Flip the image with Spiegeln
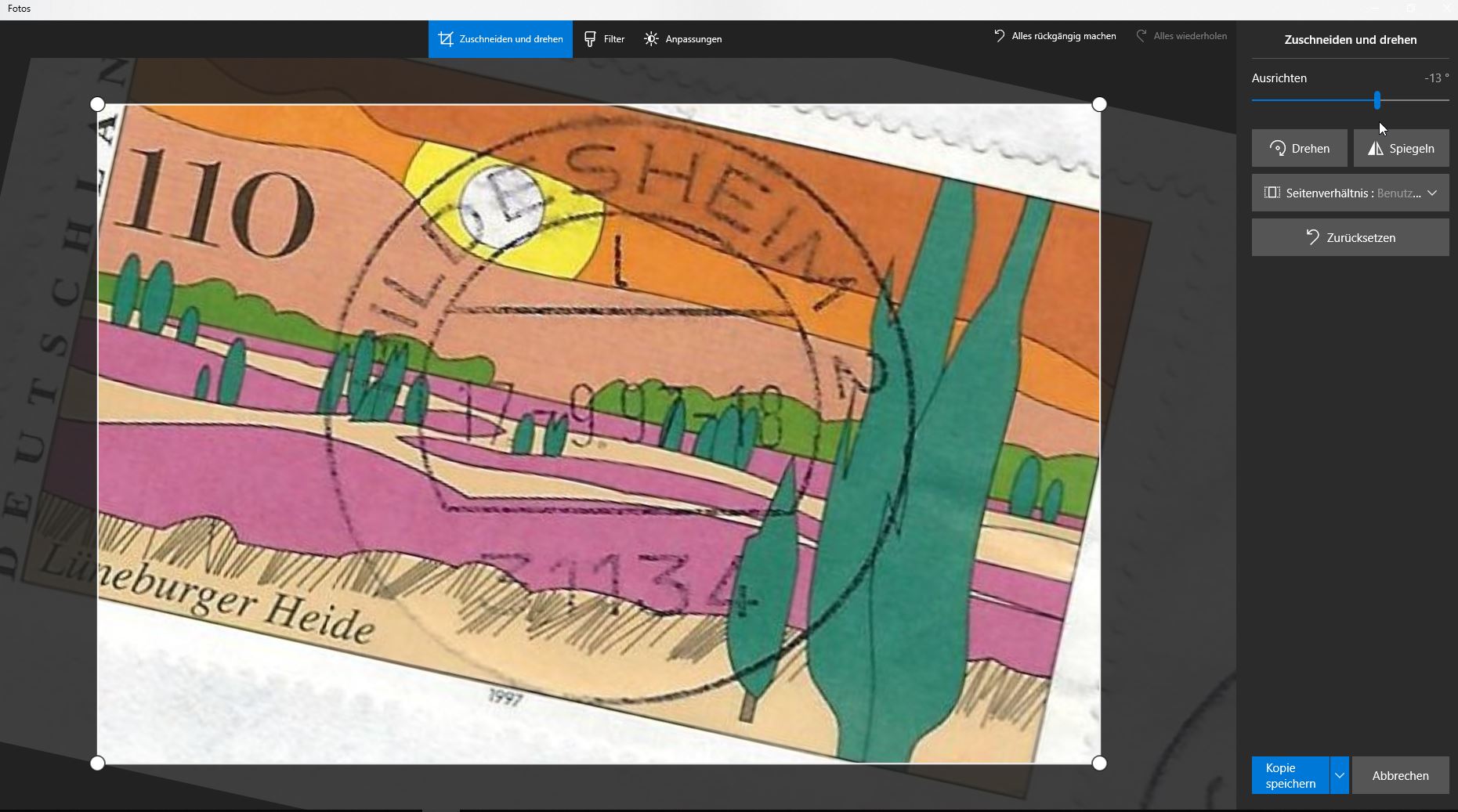Viewport: 1458px width, 812px height. point(1401,148)
